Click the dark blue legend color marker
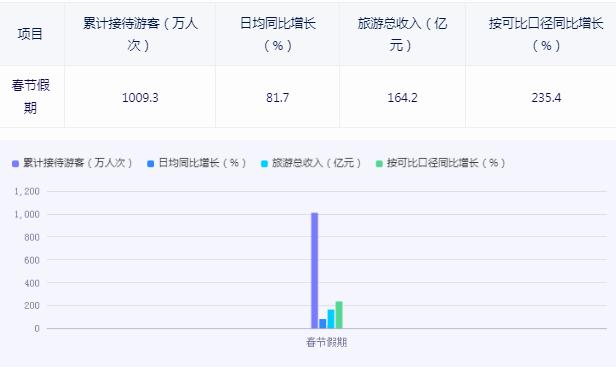Viewport: 616px width, 367px height. coord(150,163)
